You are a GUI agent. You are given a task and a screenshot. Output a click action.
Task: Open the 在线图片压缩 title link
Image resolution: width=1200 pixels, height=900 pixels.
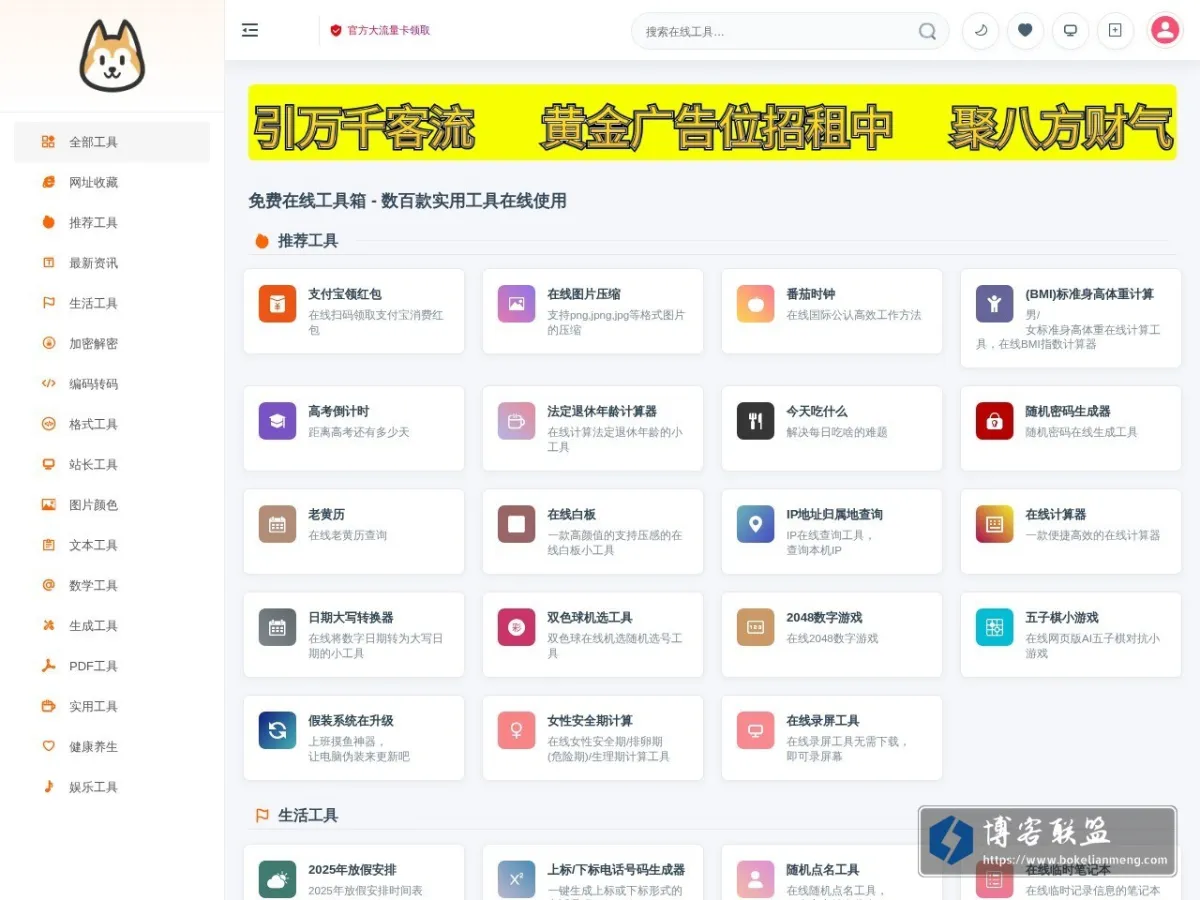(584, 294)
